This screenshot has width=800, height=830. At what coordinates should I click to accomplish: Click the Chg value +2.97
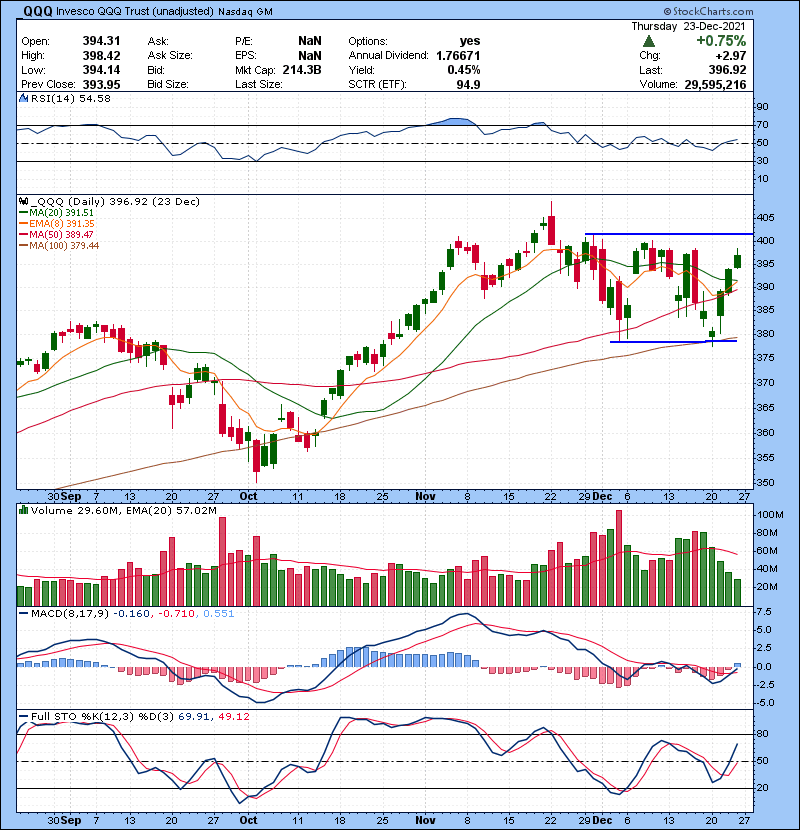click(731, 56)
